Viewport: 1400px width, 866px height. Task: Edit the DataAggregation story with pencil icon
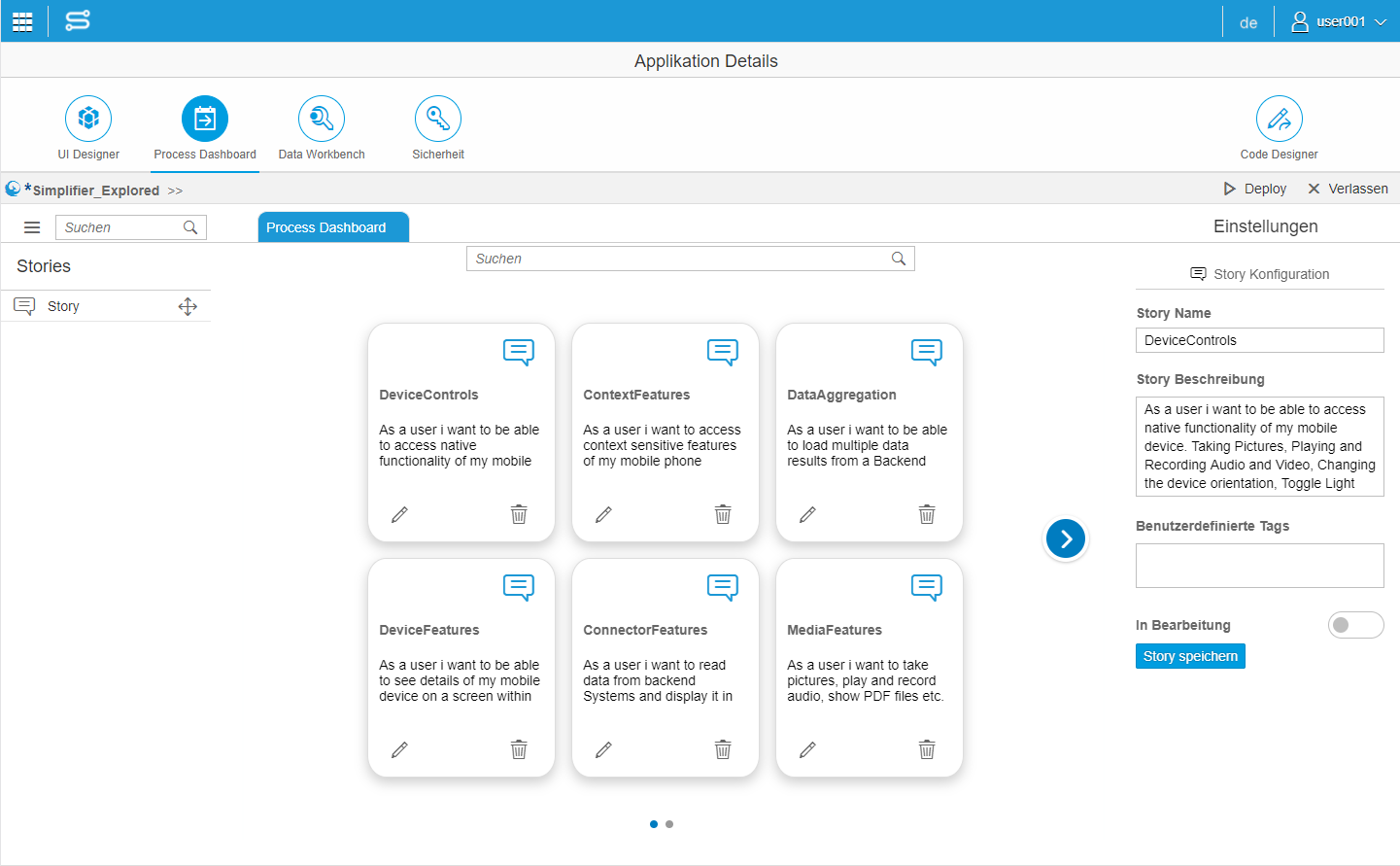(807, 514)
